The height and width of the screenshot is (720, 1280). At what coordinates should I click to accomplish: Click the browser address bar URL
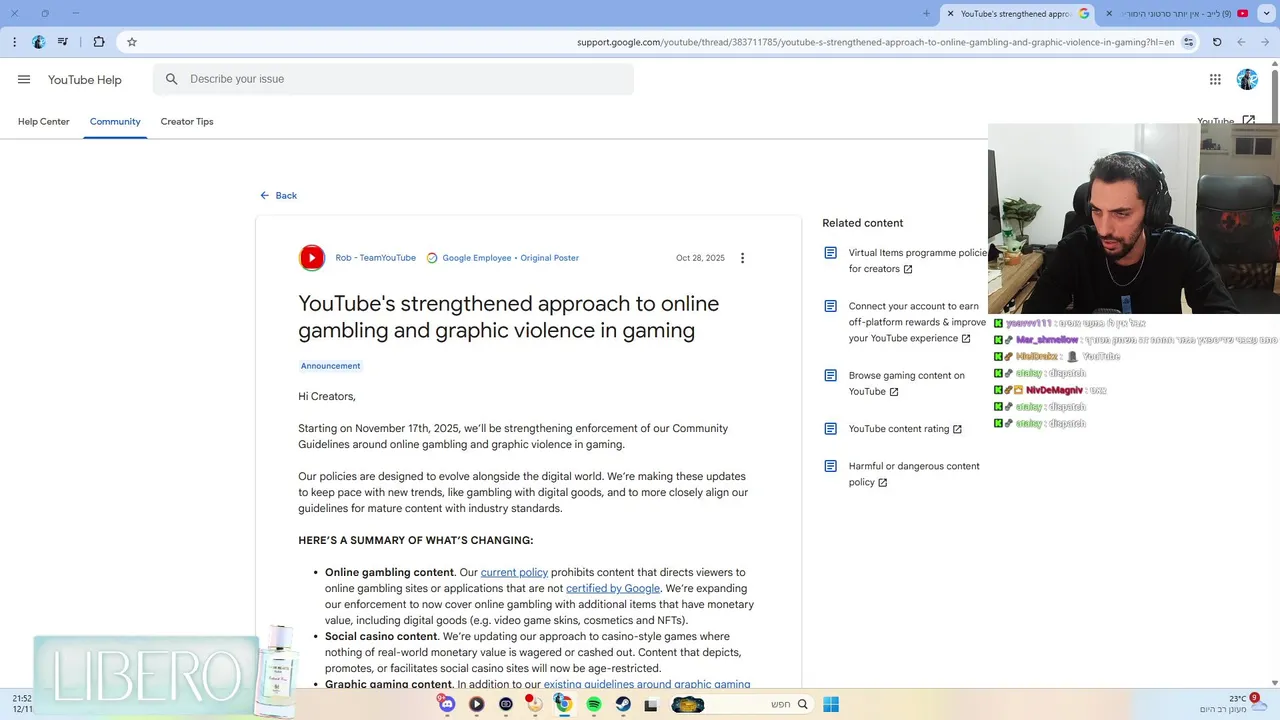(x=875, y=42)
